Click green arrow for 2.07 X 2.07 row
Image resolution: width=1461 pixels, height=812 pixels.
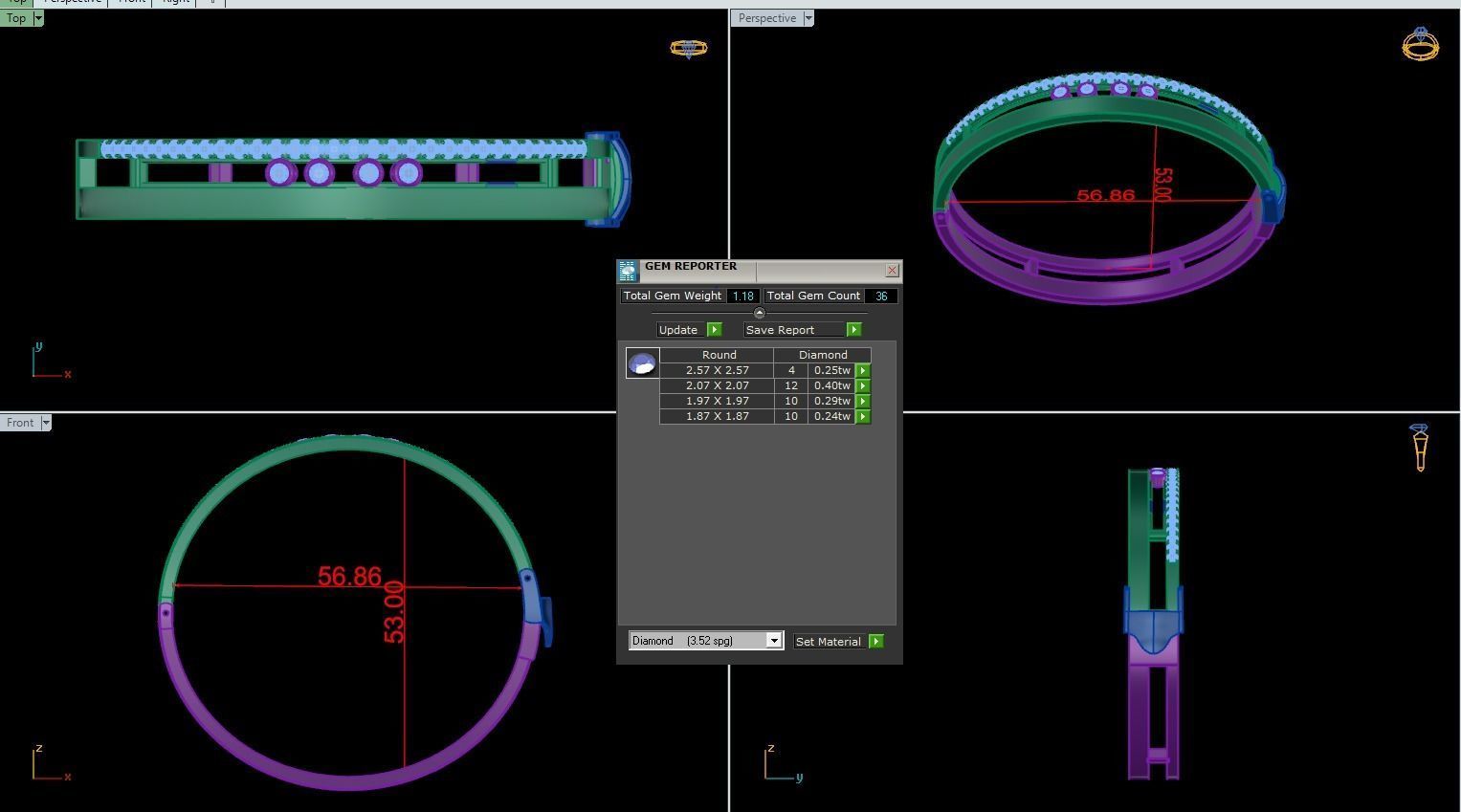click(863, 385)
